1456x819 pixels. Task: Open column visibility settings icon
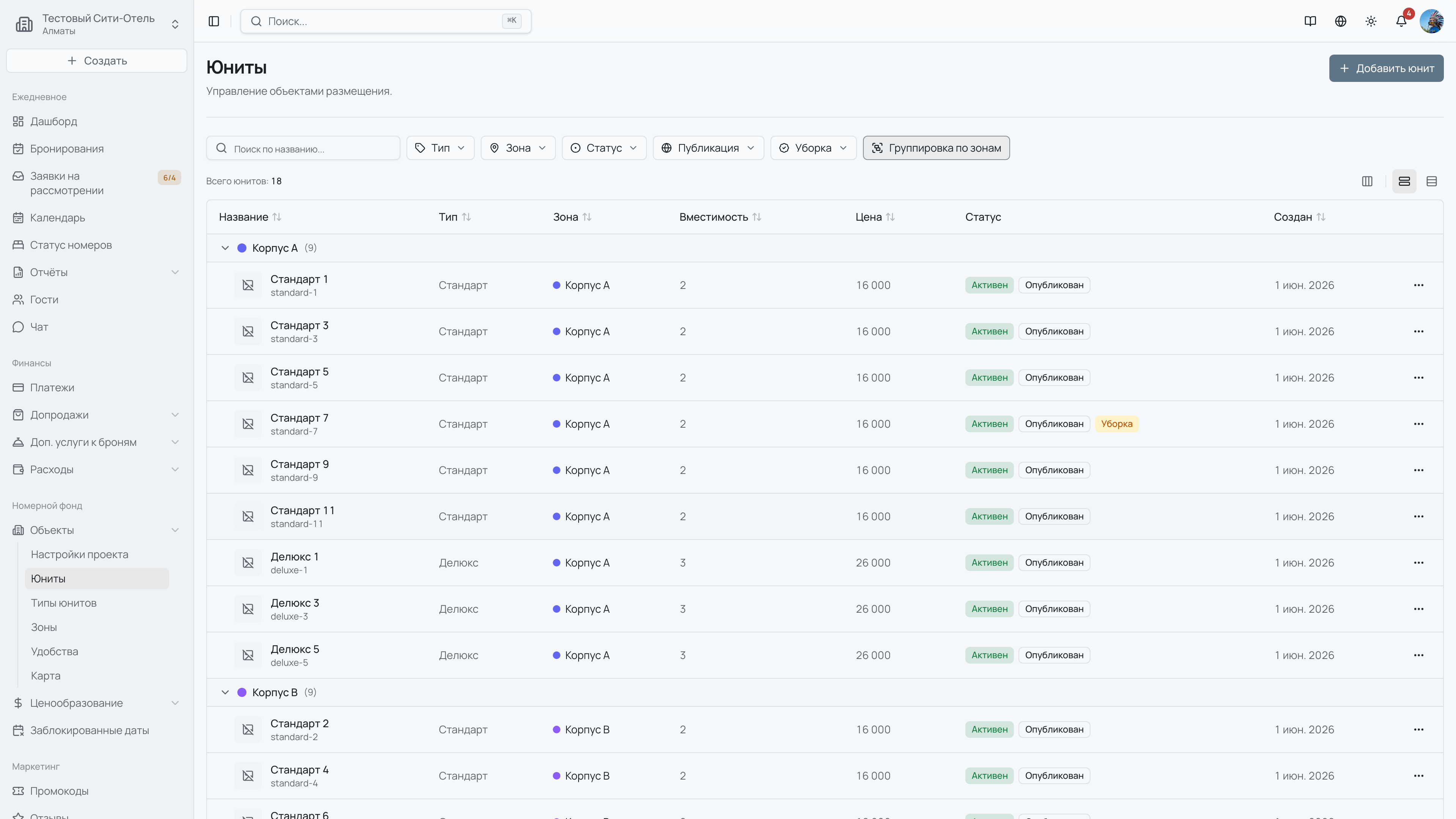1367,181
